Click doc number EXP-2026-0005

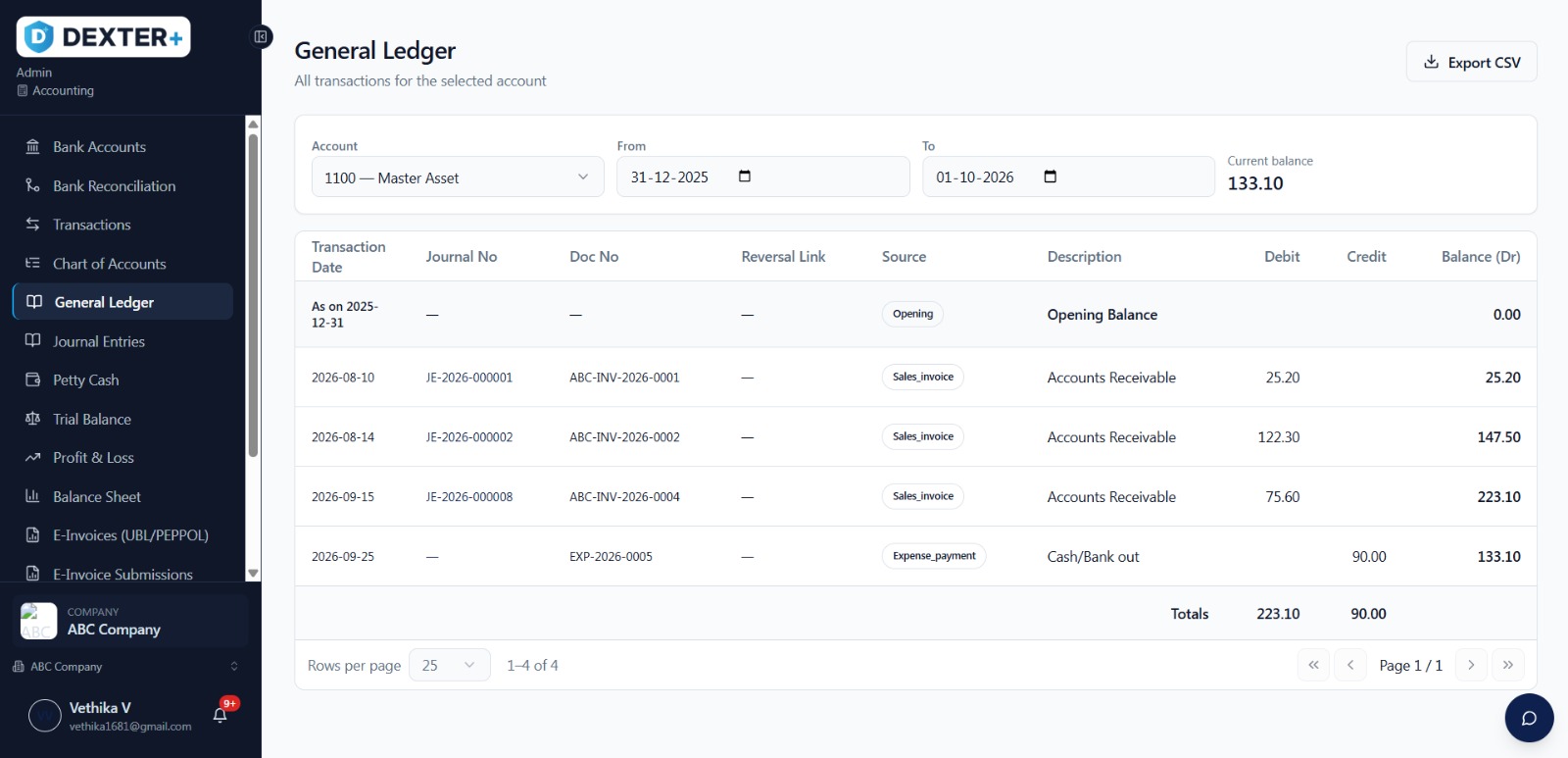[x=611, y=557]
